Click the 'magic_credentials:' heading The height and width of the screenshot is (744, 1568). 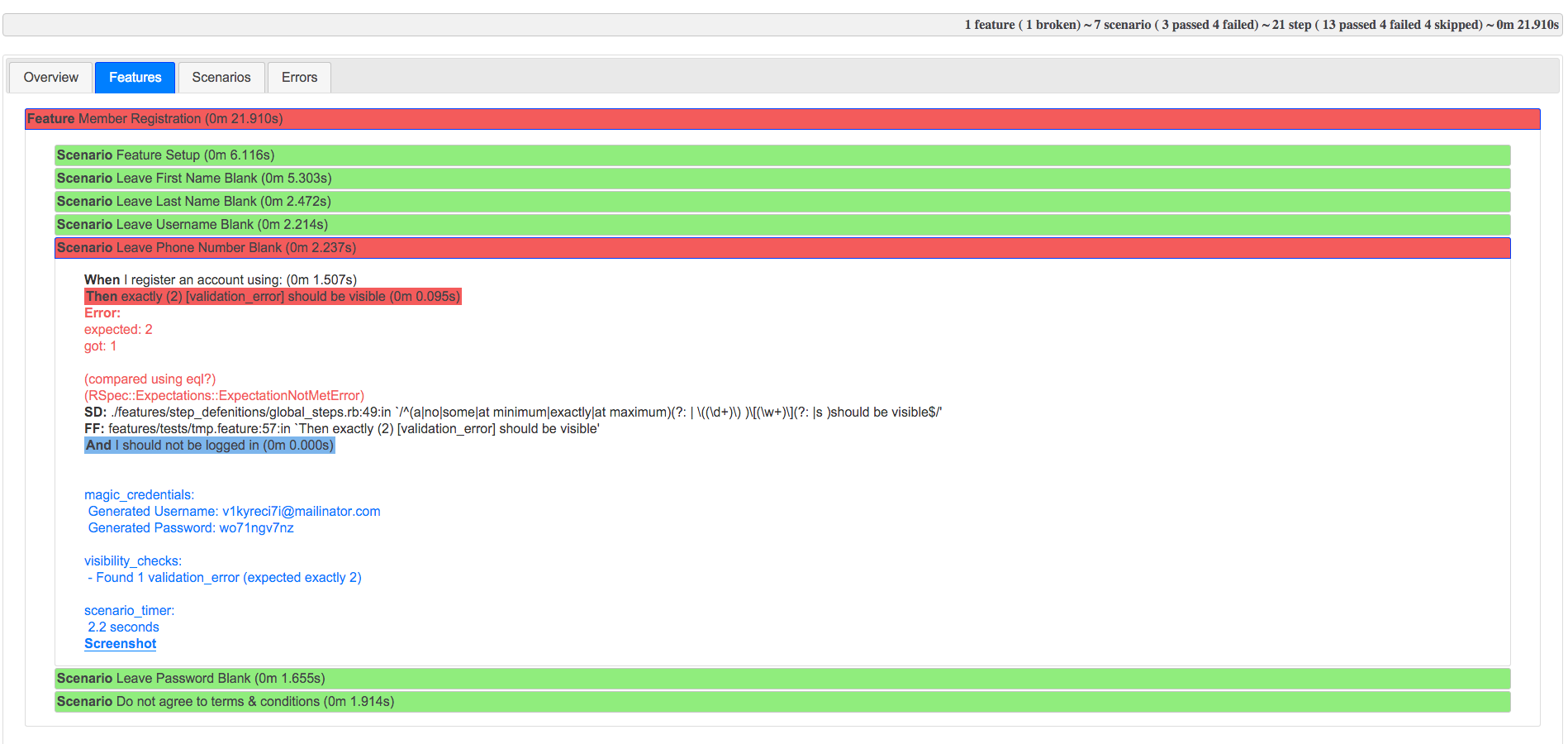pyautogui.click(x=139, y=495)
